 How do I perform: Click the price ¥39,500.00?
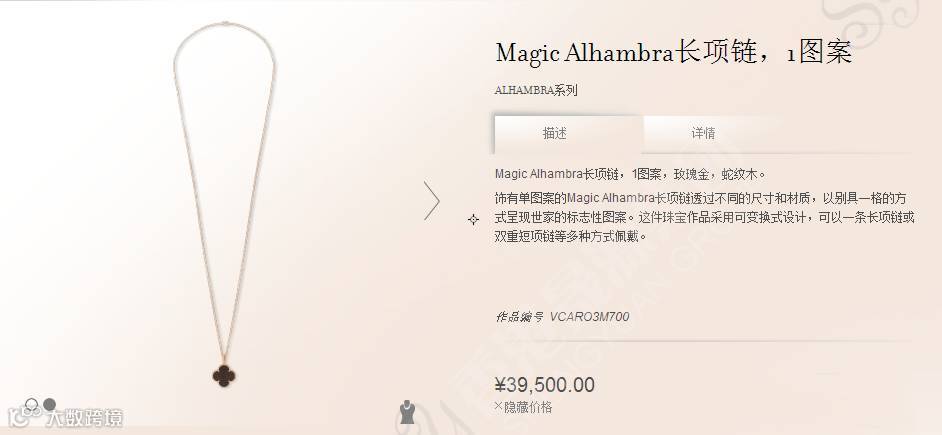(544, 385)
